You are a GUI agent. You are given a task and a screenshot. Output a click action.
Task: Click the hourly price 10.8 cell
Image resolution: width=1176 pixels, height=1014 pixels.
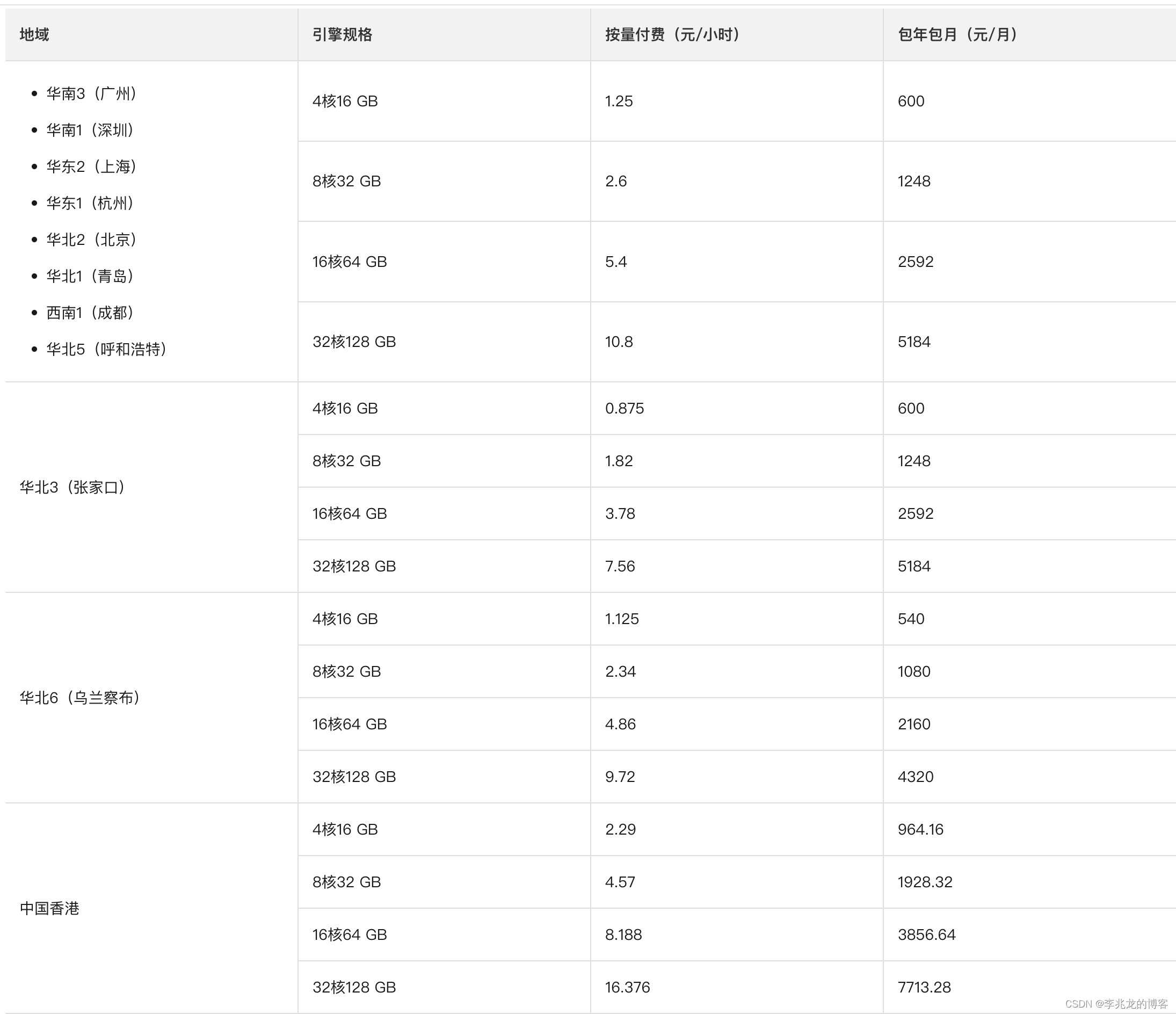pos(619,342)
